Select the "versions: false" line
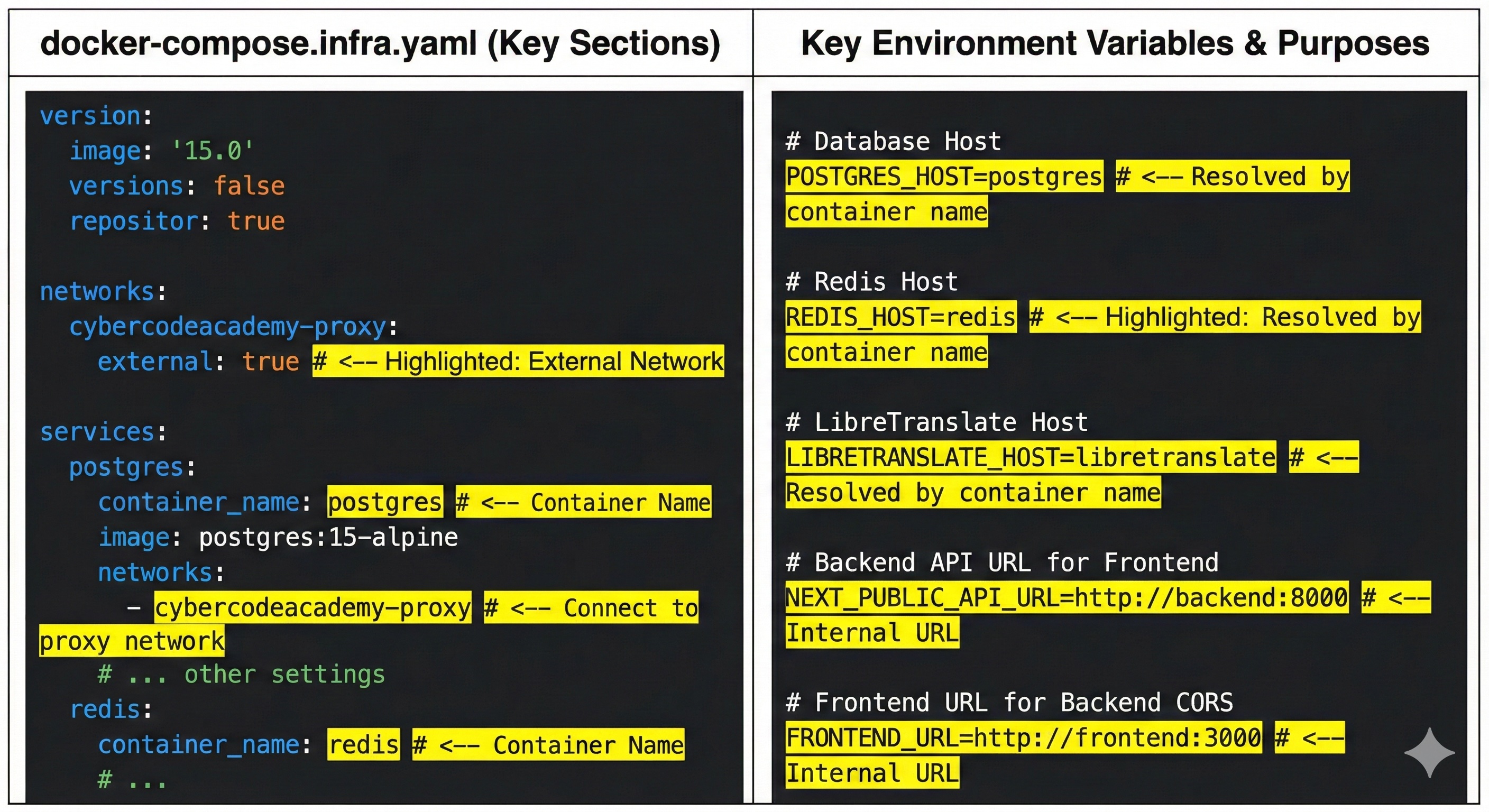 point(177,186)
